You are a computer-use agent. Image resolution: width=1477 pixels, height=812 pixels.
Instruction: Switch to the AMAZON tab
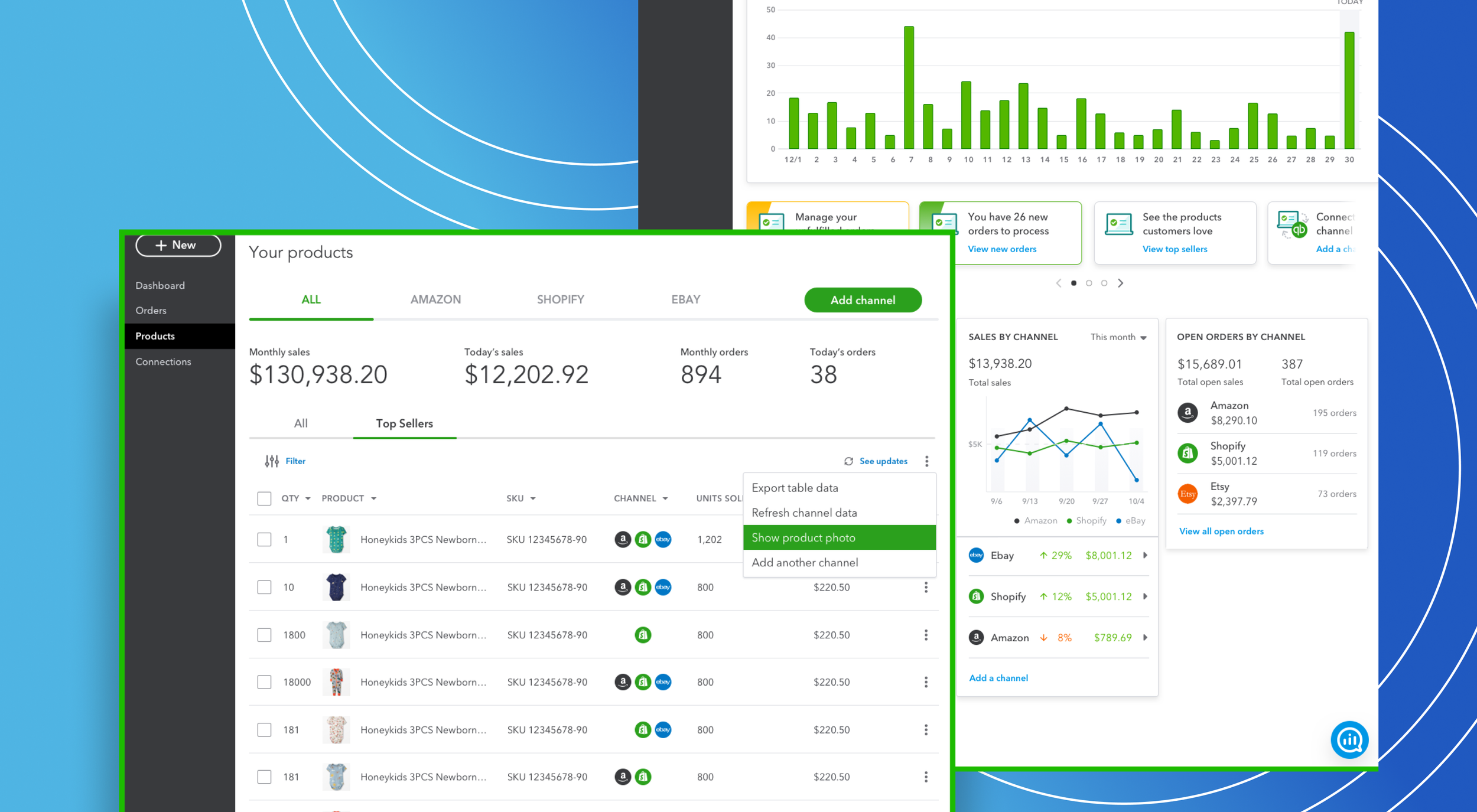(435, 299)
